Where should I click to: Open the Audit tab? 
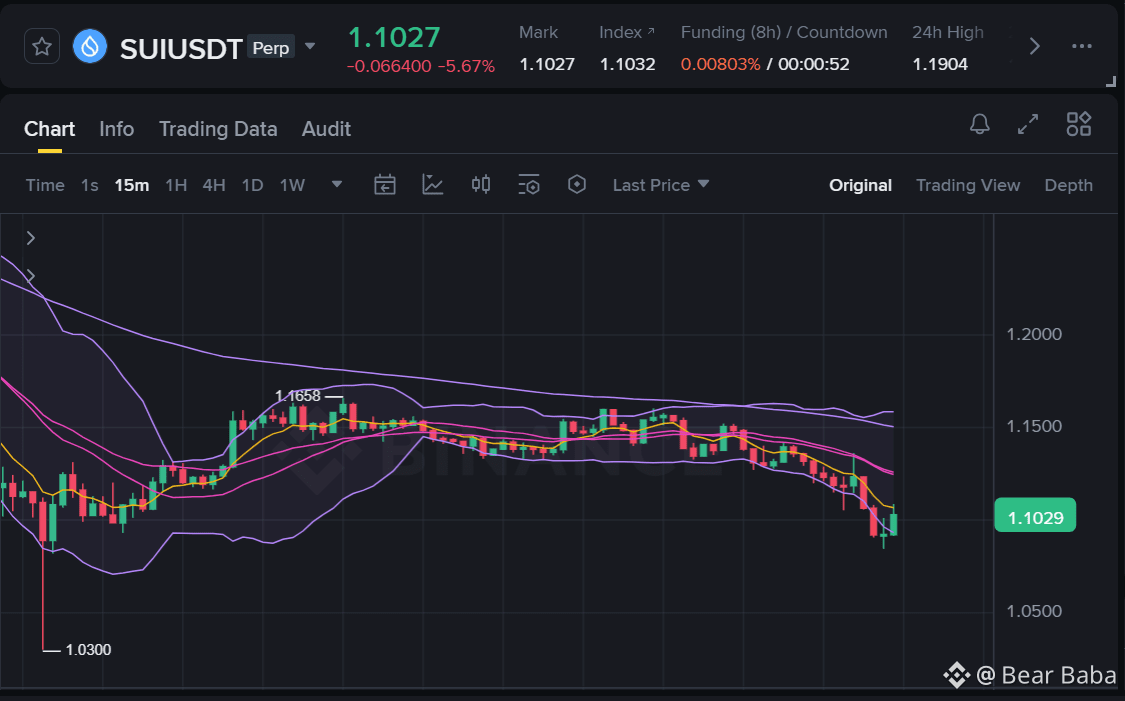click(326, 129)
